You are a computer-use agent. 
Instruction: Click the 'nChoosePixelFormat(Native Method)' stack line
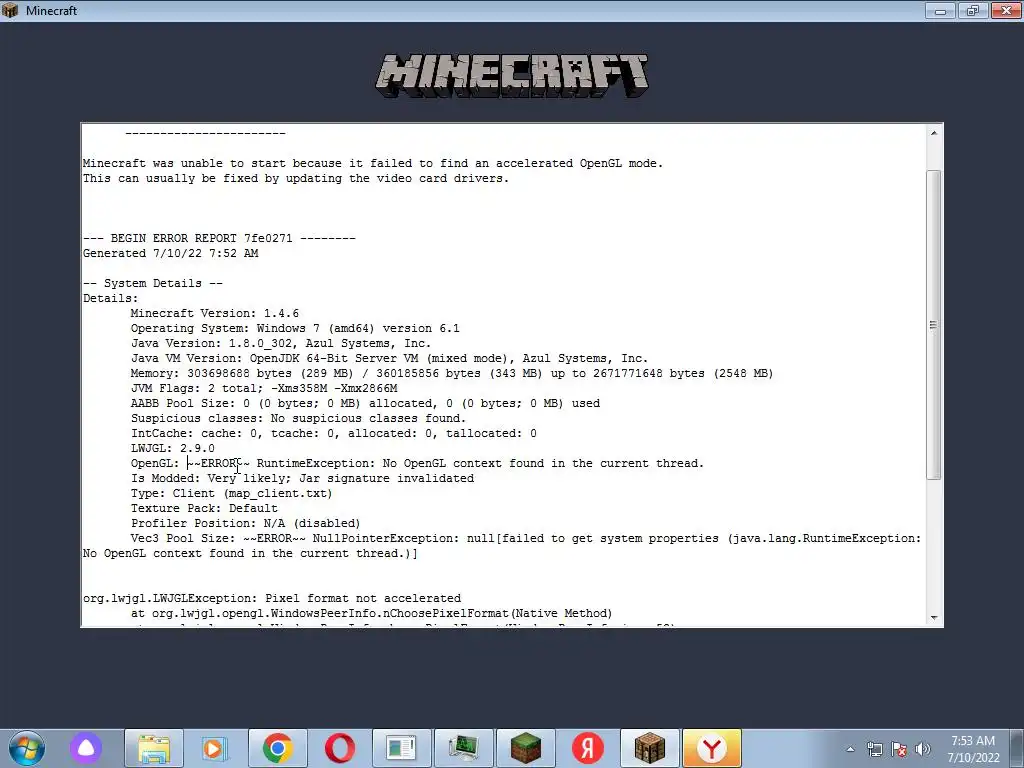(x=372, y=613)
